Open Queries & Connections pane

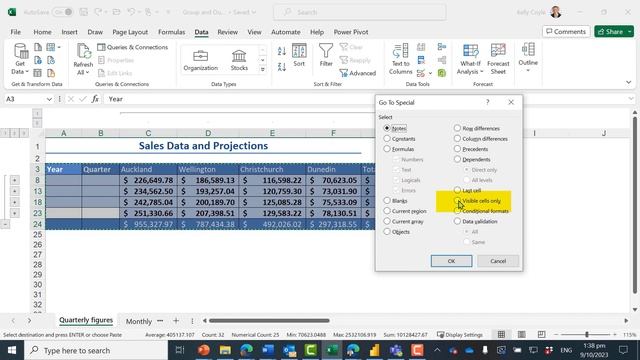(x=133, y=47)
